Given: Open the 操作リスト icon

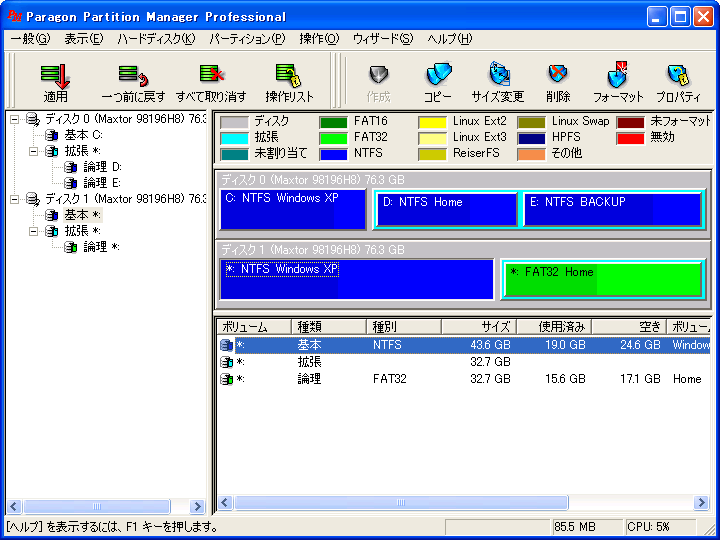Looking at the screenshot, I should (289, 76).
